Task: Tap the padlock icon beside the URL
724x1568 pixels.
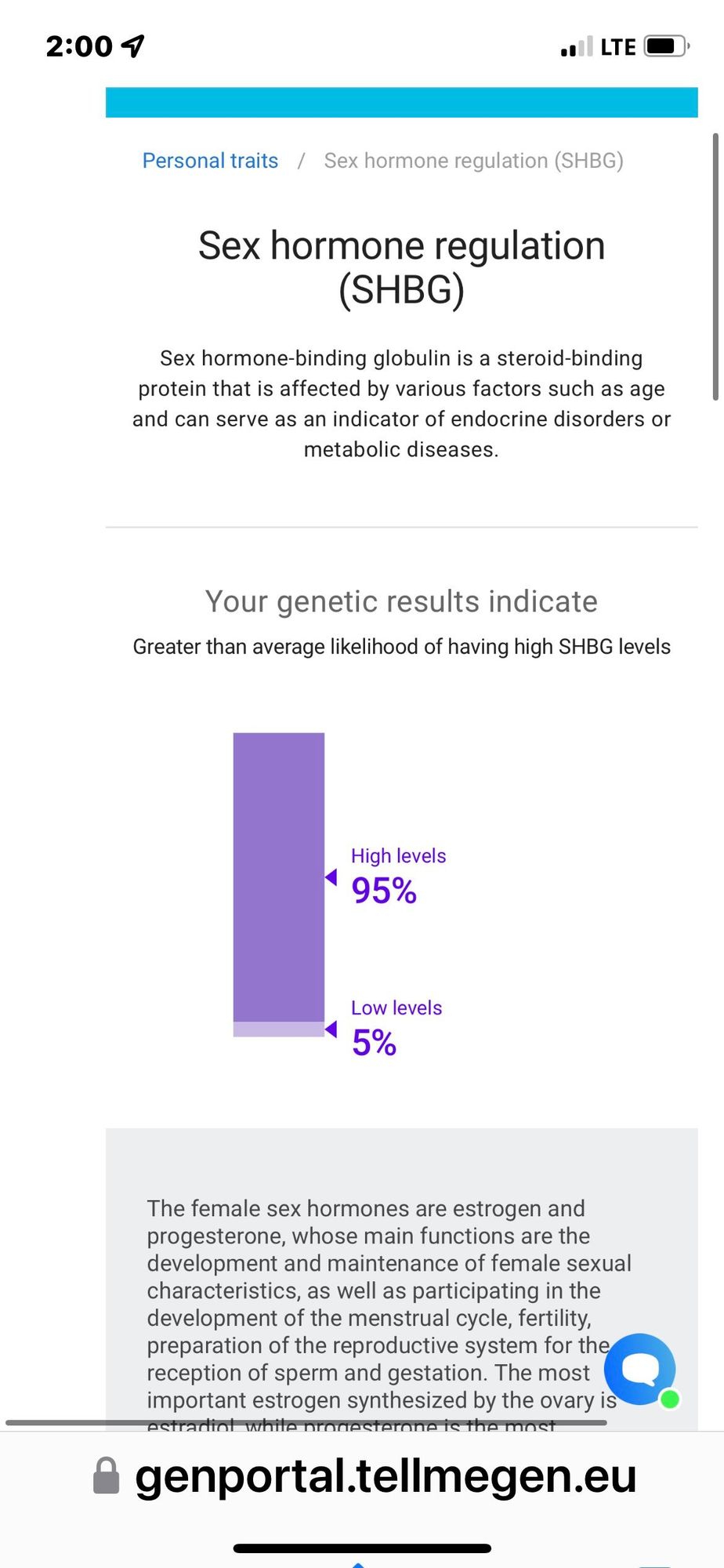Action: click(x=107, y=1476)
